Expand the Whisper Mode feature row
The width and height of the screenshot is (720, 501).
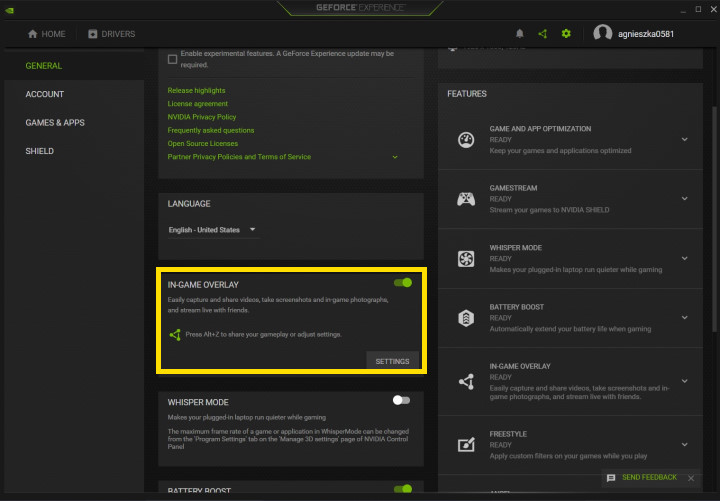(685, 259)
